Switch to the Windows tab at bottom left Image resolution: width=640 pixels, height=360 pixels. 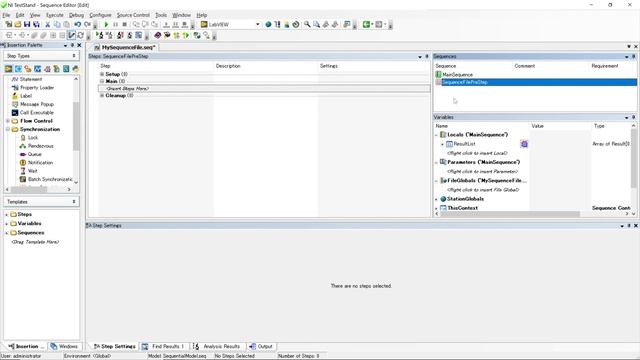[64, 346]
